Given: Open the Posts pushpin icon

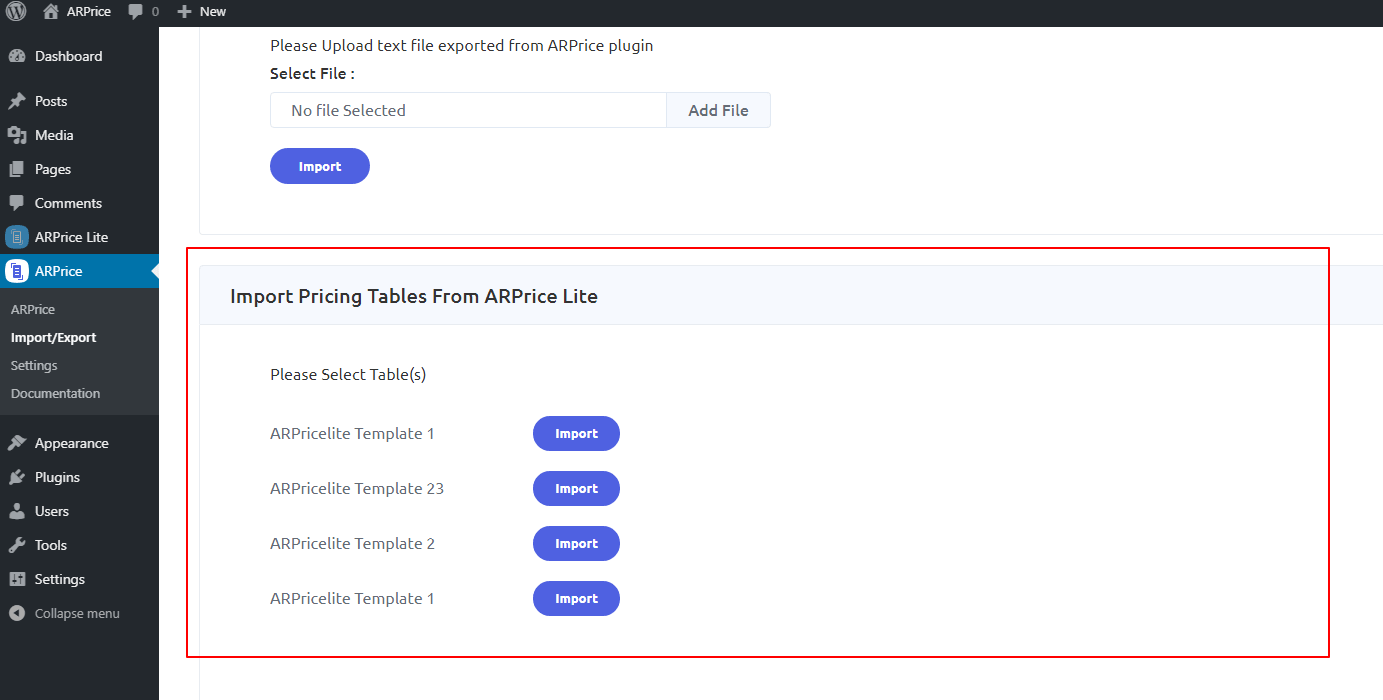Looking at the screenshot, I should pyautogui.click(x=16, y=101).
